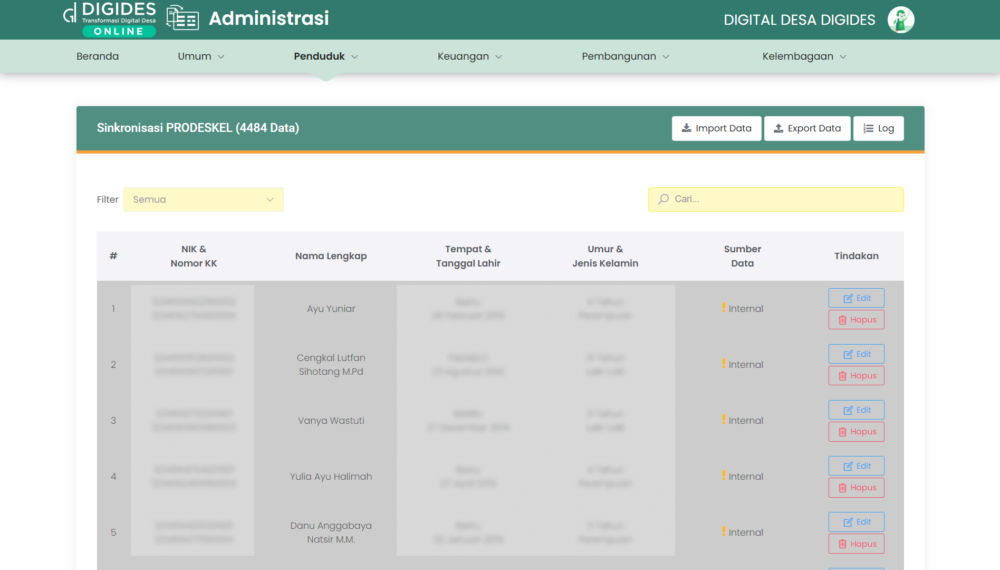Screen dimensions: 1000x570
Task: Open the Log list
Action: tap(878, 128)
